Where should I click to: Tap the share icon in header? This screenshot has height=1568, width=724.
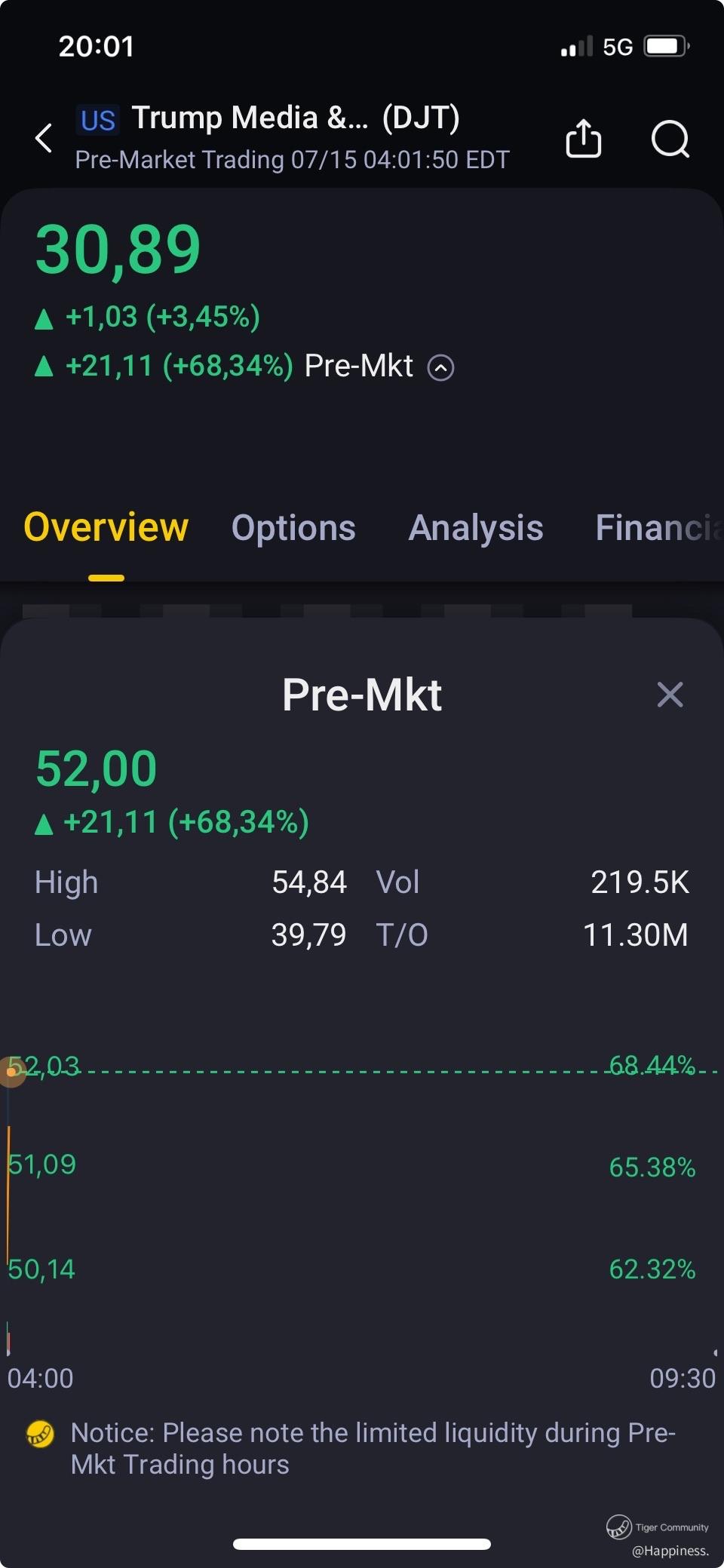583,139
